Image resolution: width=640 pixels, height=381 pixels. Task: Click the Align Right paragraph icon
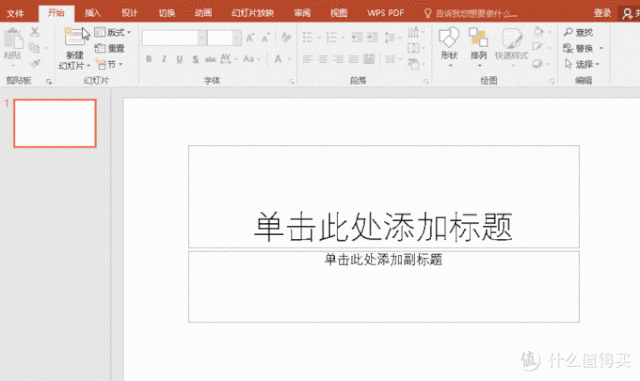tap(338, 60)
